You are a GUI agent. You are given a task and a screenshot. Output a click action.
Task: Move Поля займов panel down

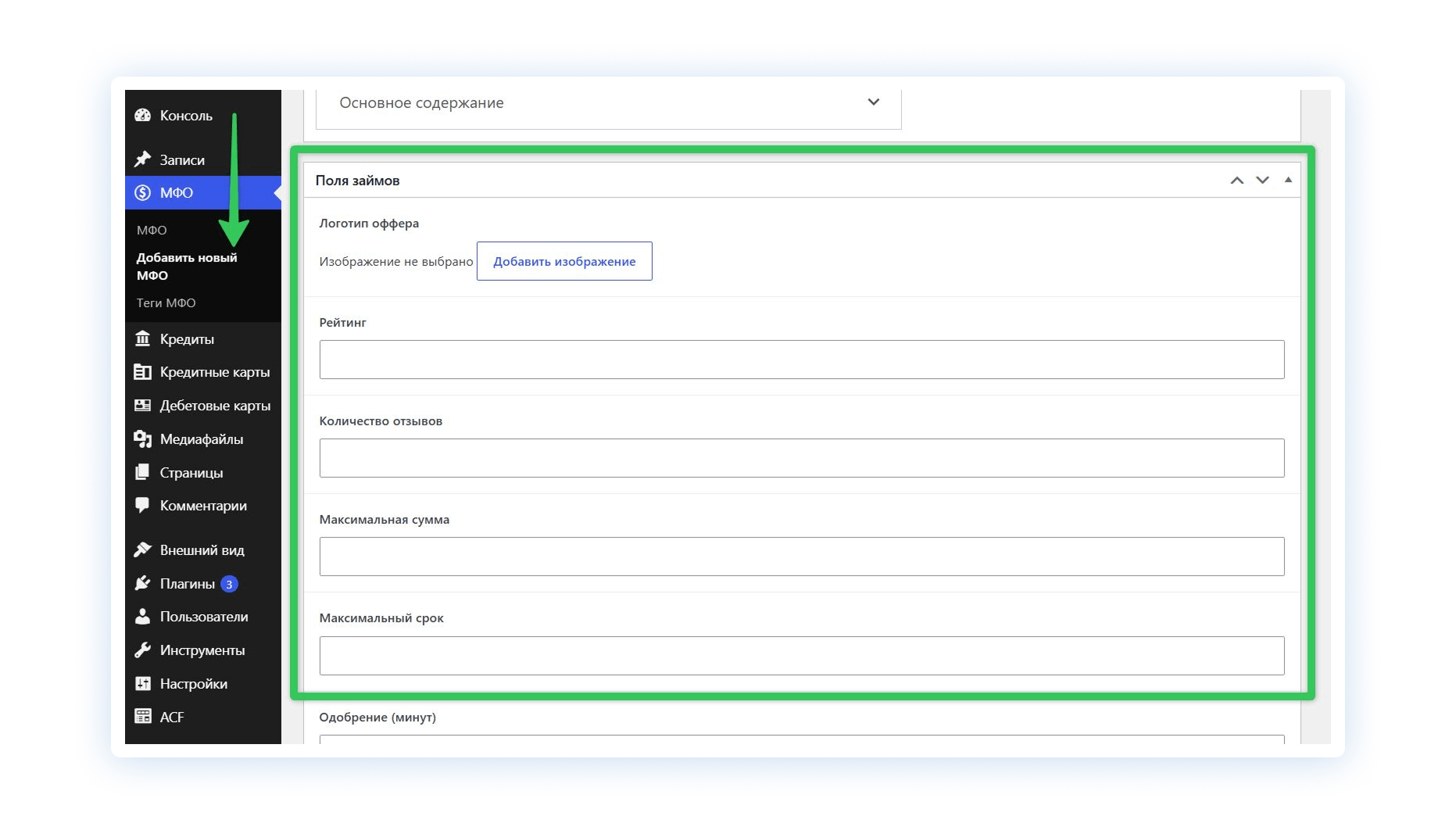[1262, 181]
